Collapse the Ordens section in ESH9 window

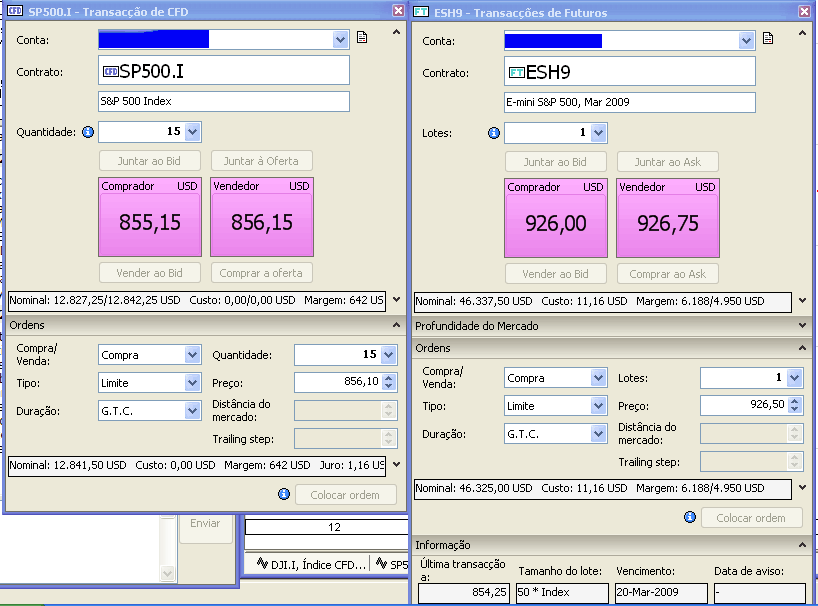pyautogui.click(x=802, y=348)
